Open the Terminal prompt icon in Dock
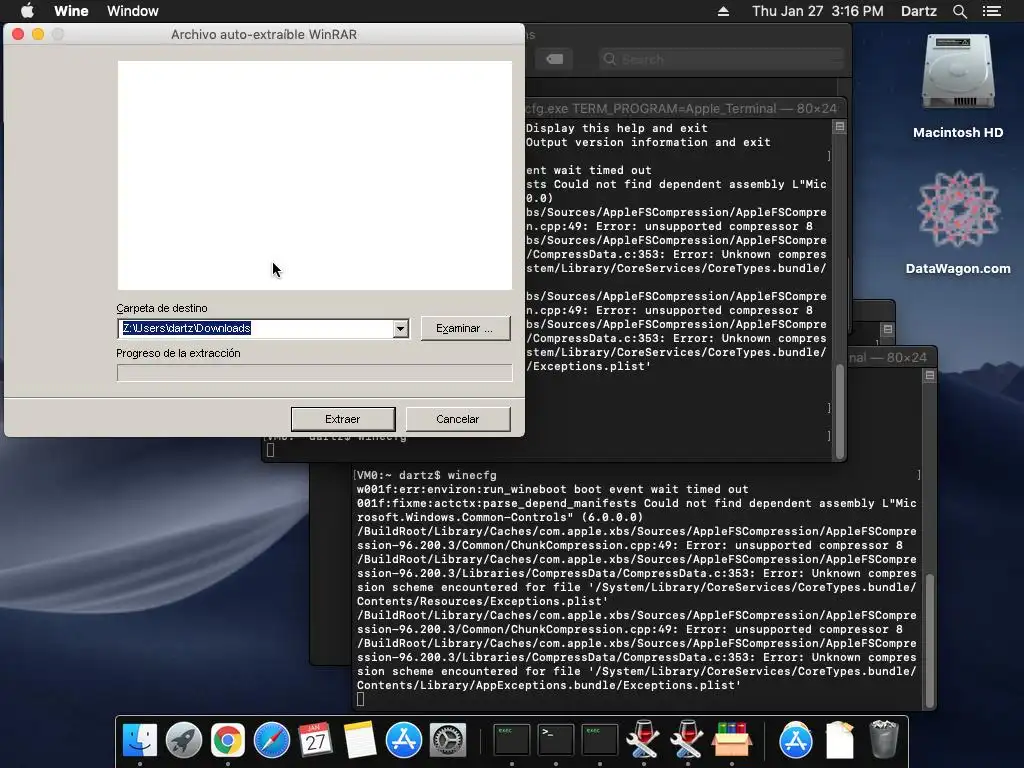 coord(555,740)
